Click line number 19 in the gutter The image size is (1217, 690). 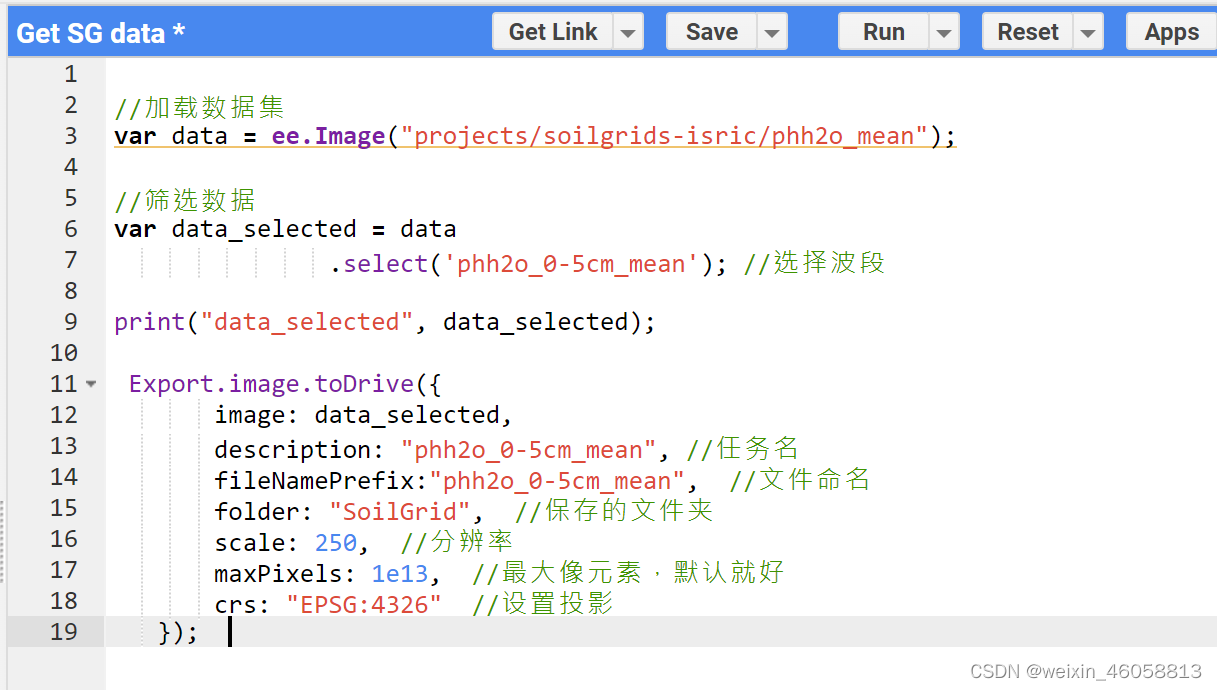[63, 631]
